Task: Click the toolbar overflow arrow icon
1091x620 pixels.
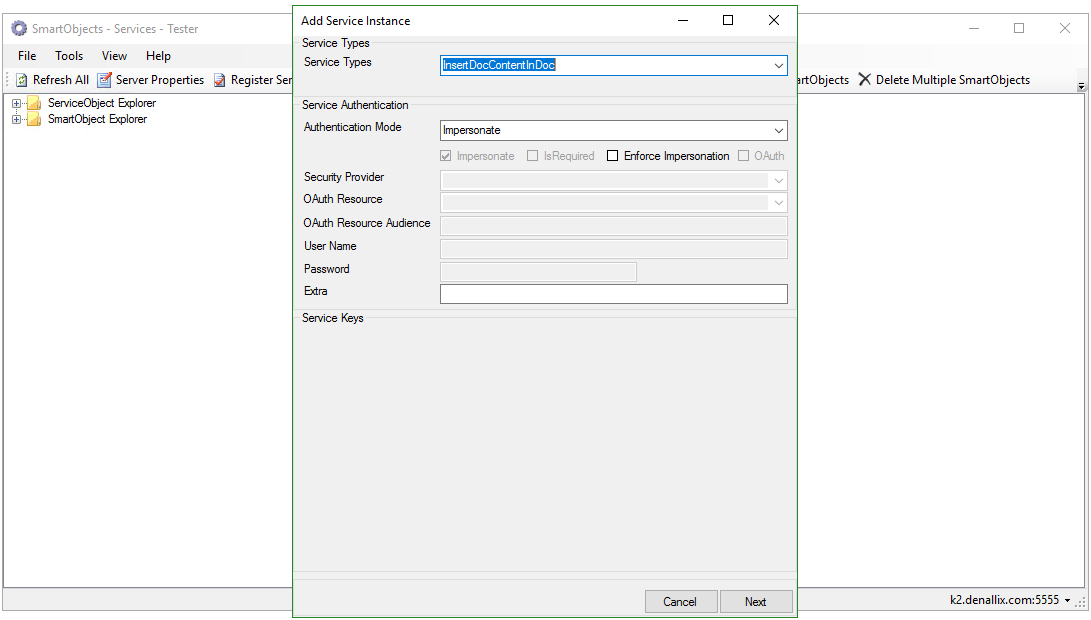Action: pyautogui.click(x=1081, y=87)
